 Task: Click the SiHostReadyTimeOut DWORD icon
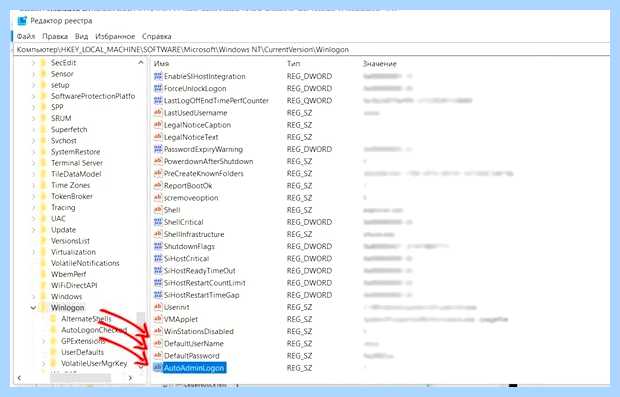point(158,270)
